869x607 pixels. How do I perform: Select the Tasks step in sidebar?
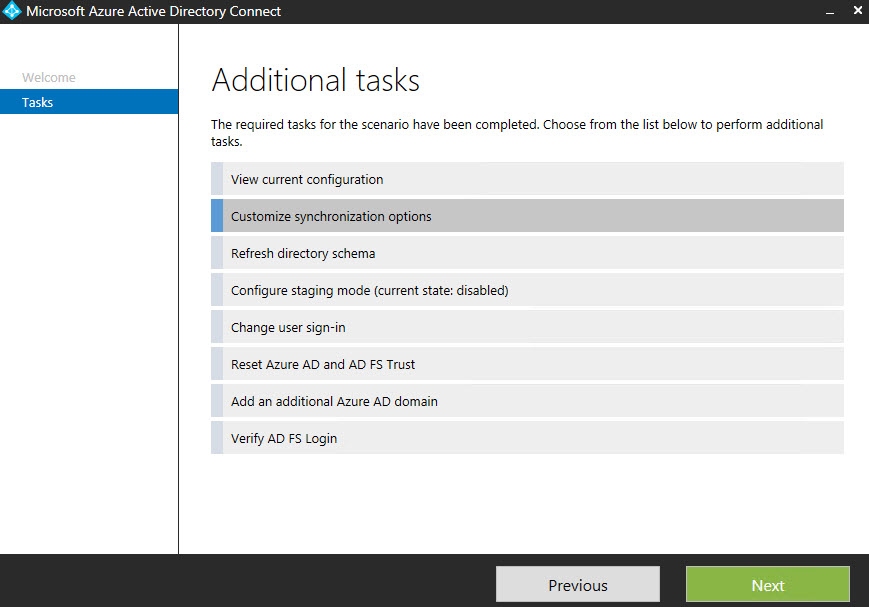point(38,102)
